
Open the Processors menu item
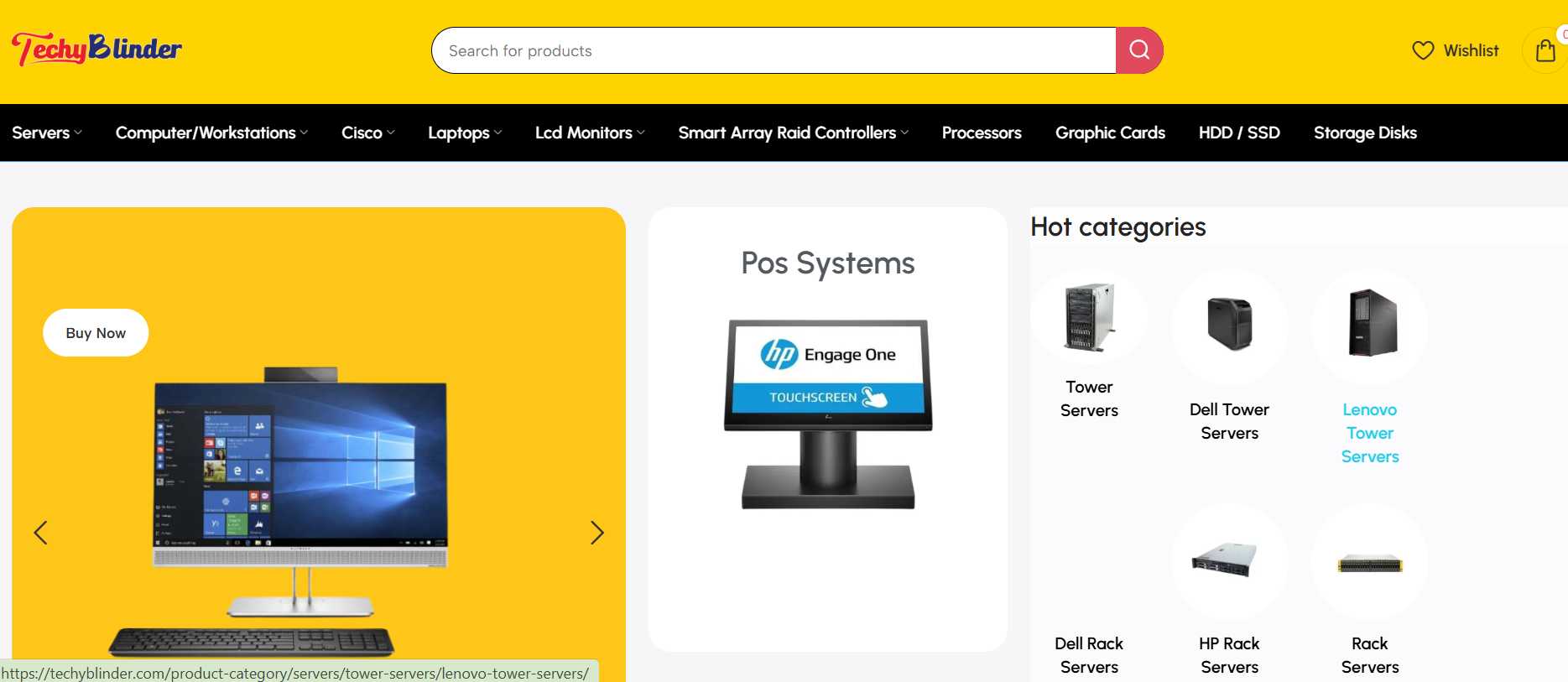click(x=981, y=133)
